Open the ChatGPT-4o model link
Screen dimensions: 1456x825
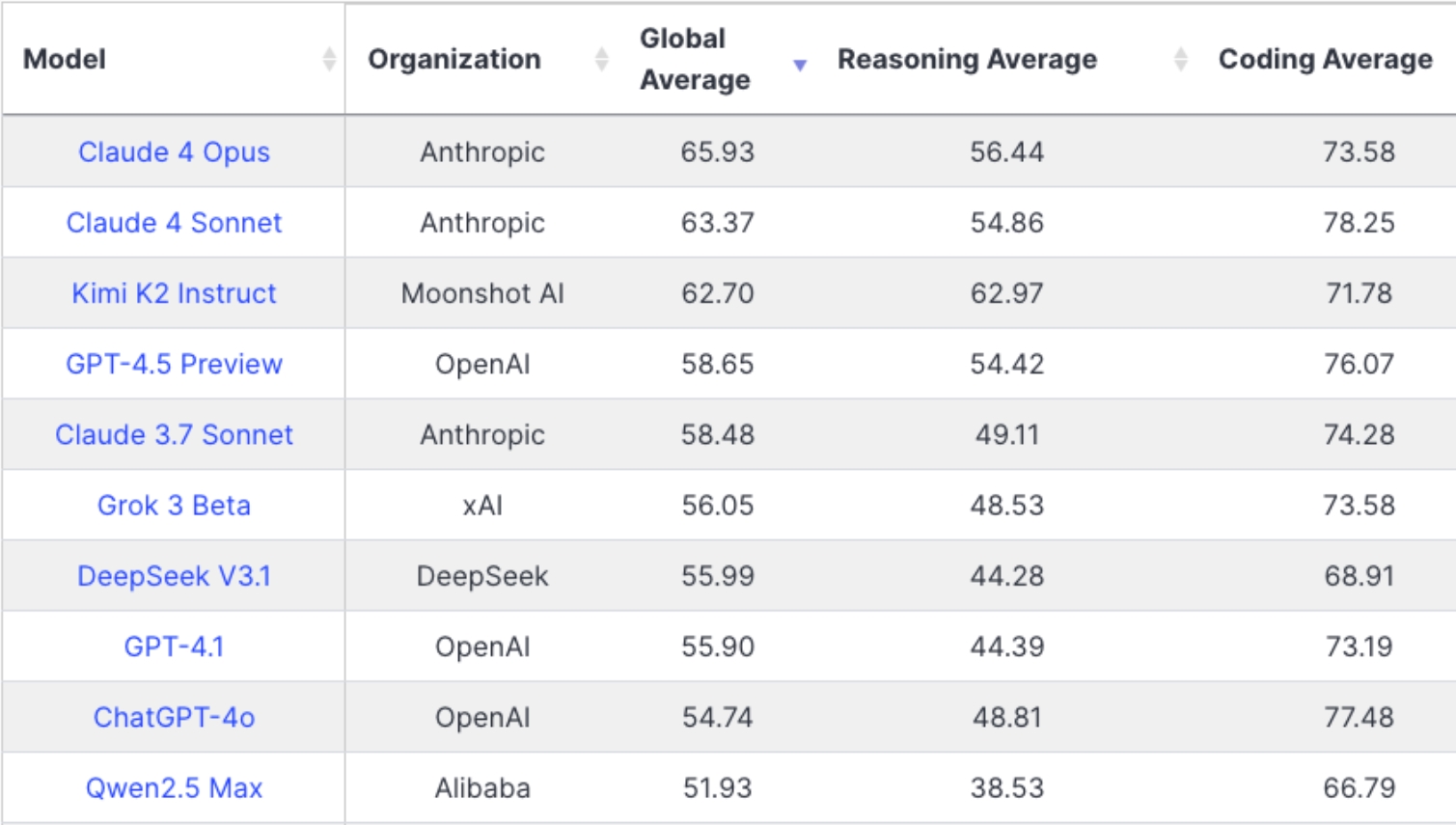pyautogui.click(x=174, y=717)
